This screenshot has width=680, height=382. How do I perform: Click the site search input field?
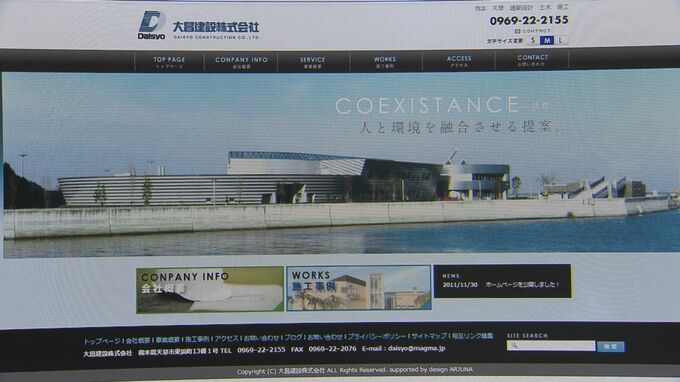coord(551,346)
